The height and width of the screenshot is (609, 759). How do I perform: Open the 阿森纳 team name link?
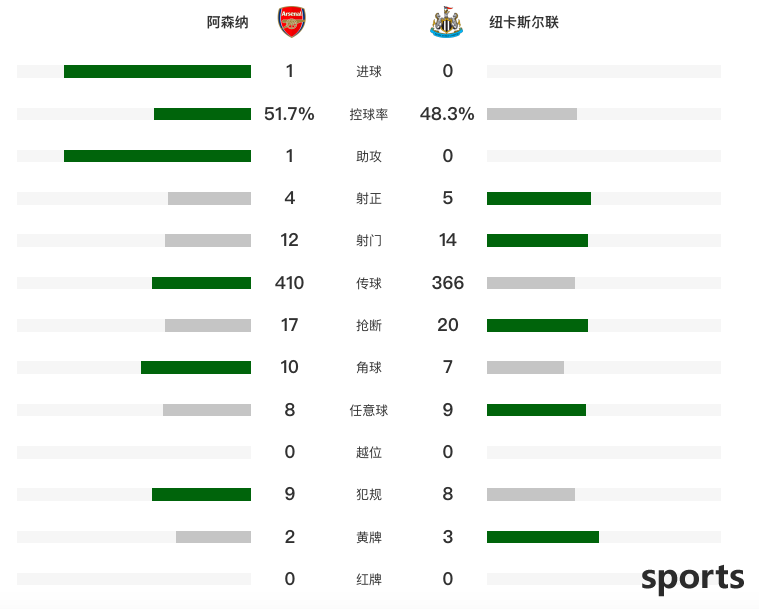coord(228,22)
